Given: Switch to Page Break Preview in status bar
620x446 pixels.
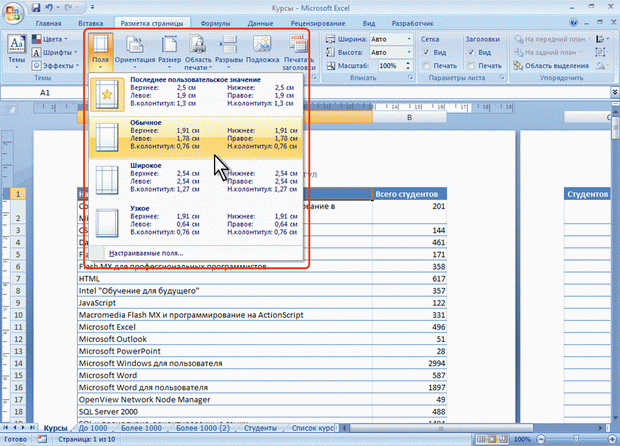Looking at the screenshot, I should (503, 439).
